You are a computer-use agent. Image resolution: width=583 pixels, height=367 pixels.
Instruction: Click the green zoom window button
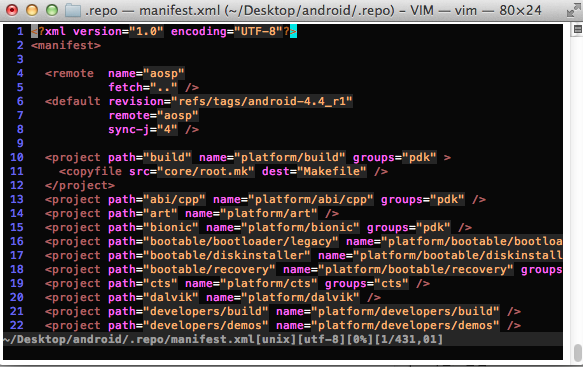tap(52, 10)
